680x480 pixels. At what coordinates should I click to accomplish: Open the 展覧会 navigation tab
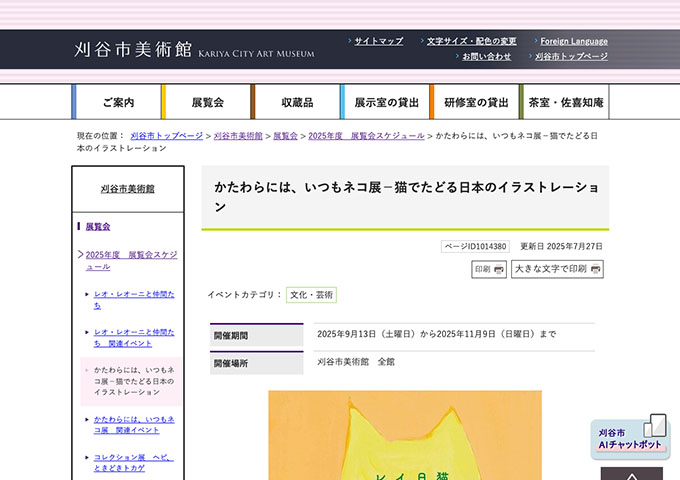207,102
